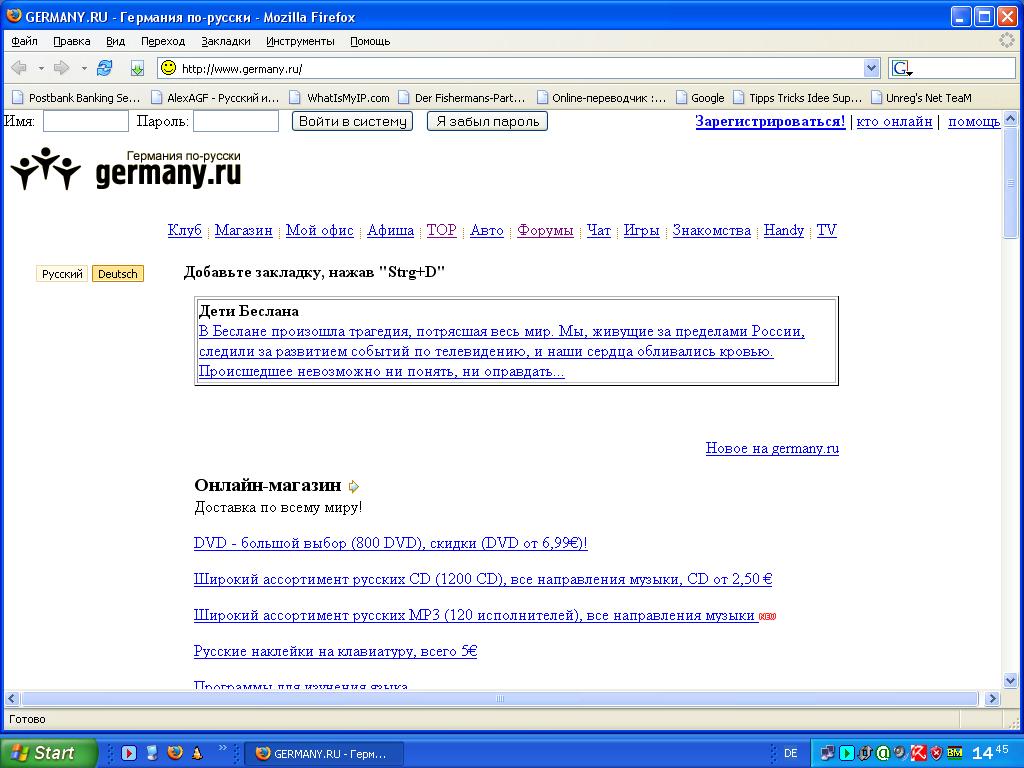Image resolution: width=1024 pixels, height=768 pixels.
Task: Focus the Имя username field
Action: [86, 121]
